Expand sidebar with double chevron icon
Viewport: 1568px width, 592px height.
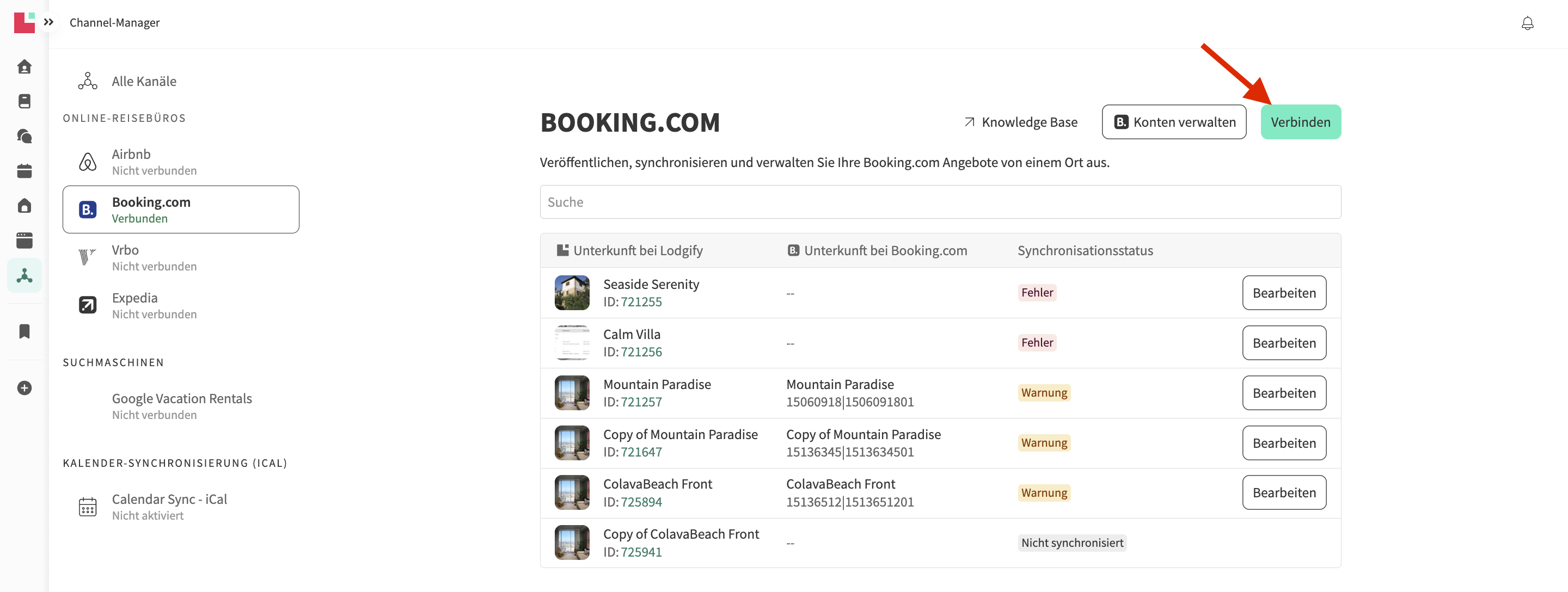point(48,22)
